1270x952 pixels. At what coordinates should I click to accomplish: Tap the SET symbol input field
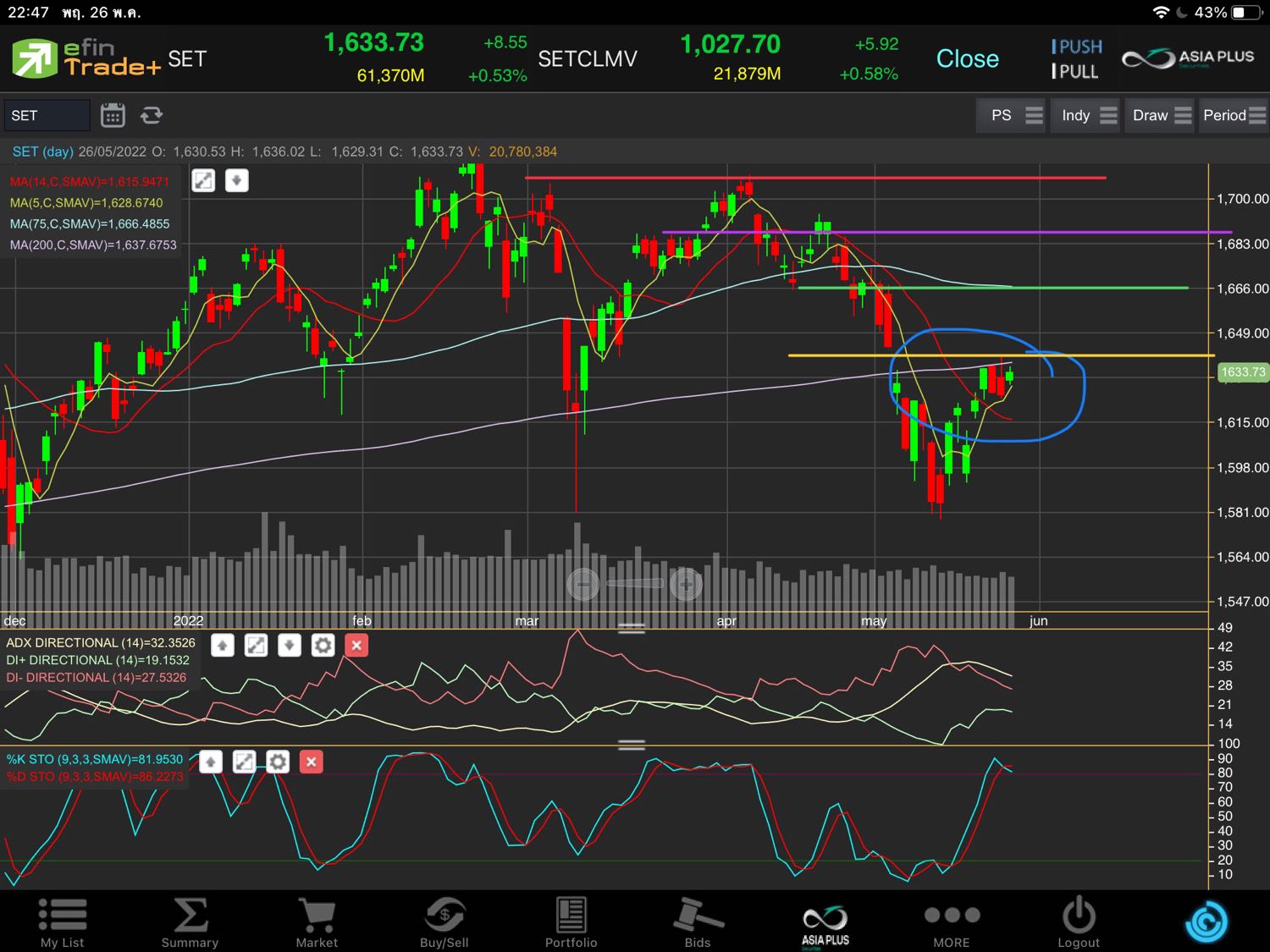[x=47, y=115]
